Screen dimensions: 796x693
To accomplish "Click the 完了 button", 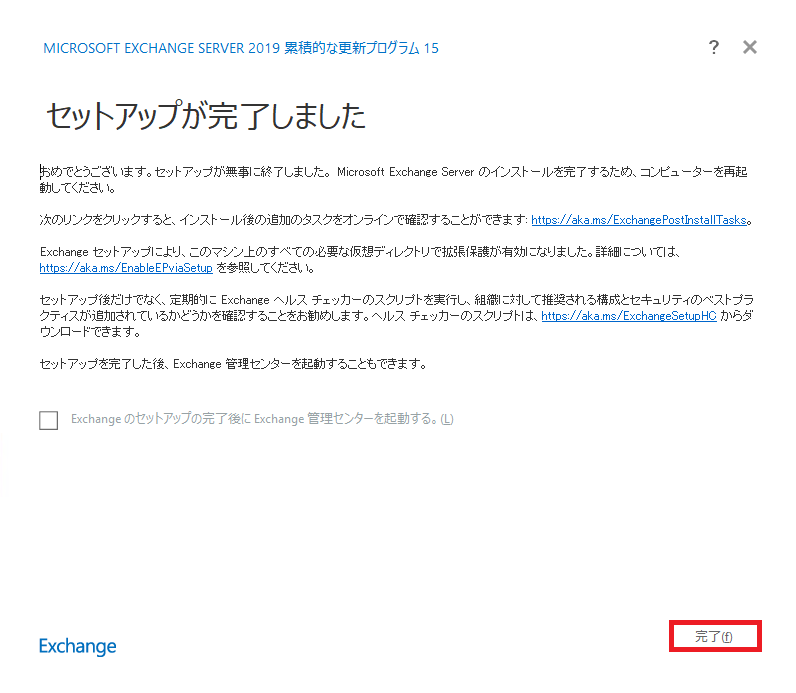I will point(715,636).
